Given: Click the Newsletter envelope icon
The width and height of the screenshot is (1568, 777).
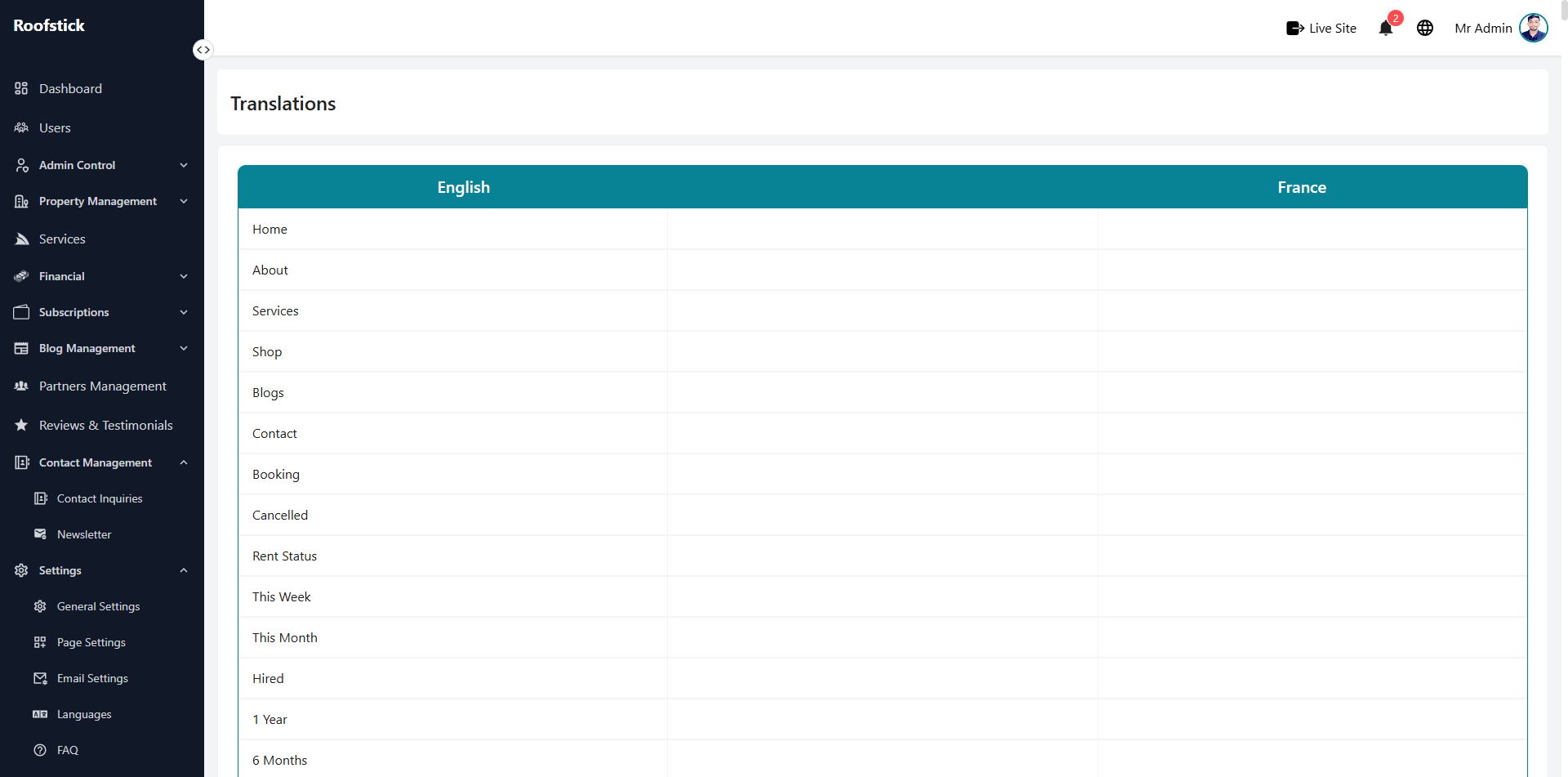Looking at the screenshot, I should click(40, 534).
